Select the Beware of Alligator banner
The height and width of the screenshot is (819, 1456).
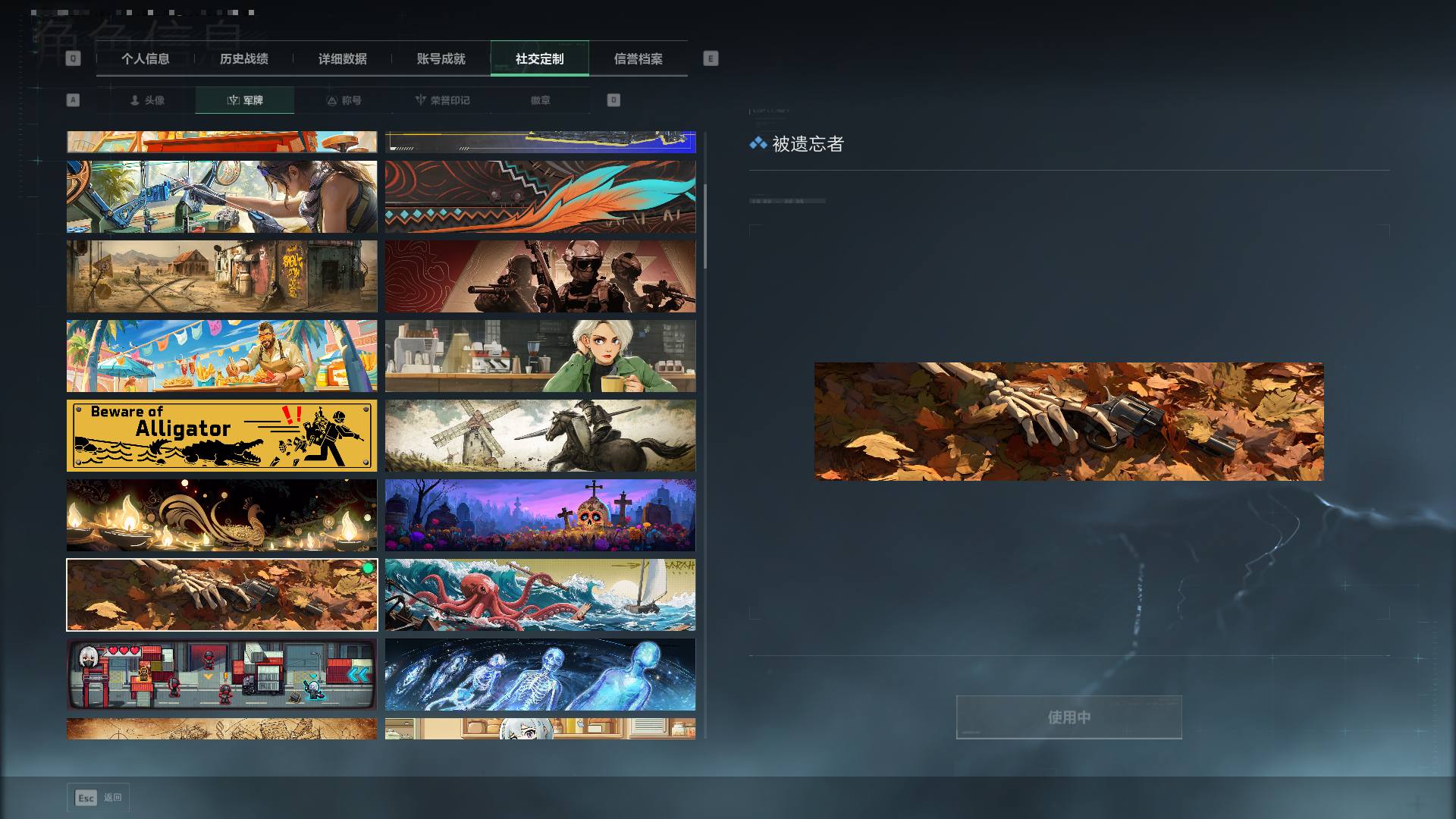point(221,436)
